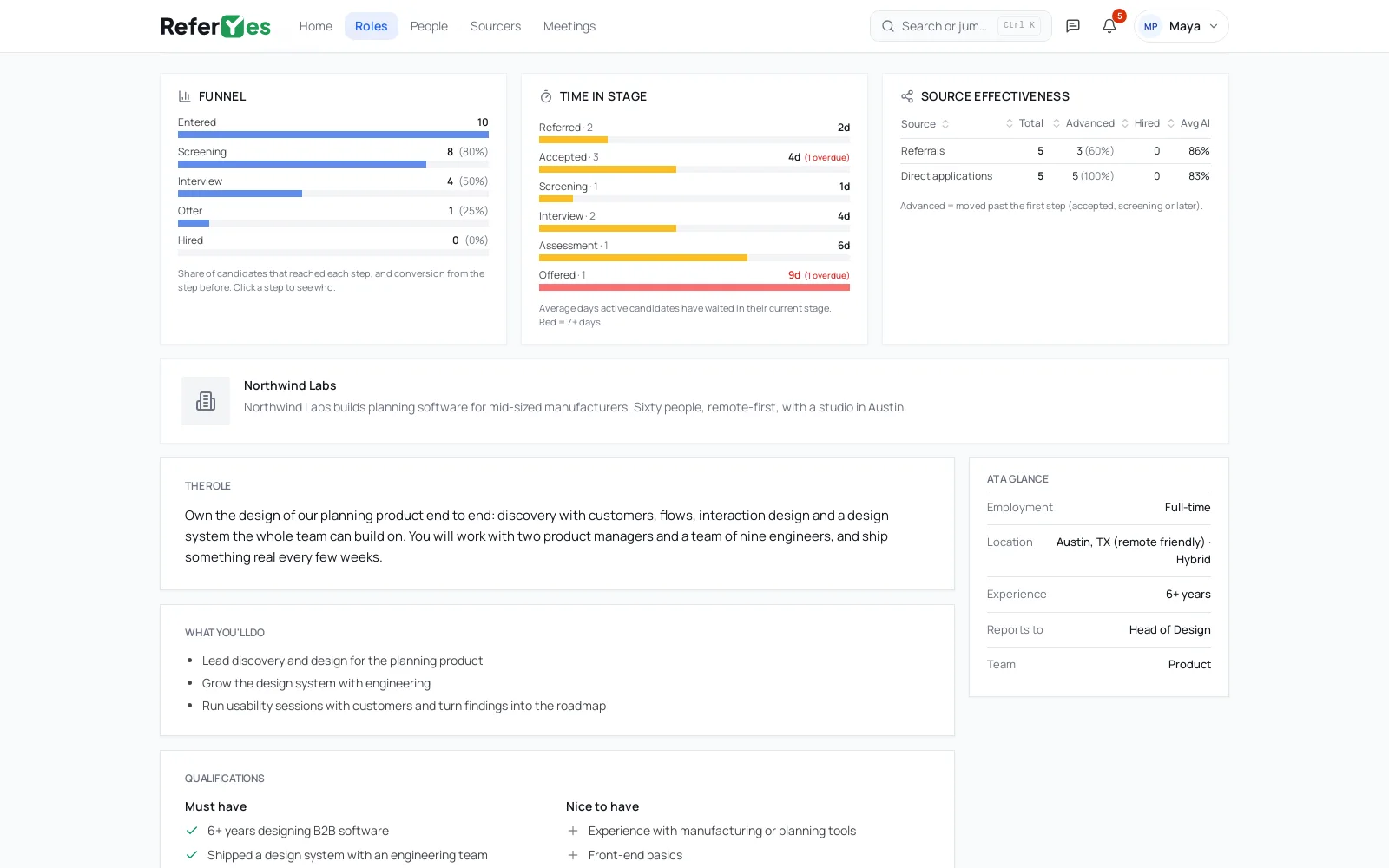The height and width of the screenshot is (868, 1389).
Task: Click the Time in Stage clock icon
Action: pyautogui.click(x=546, y=96)
